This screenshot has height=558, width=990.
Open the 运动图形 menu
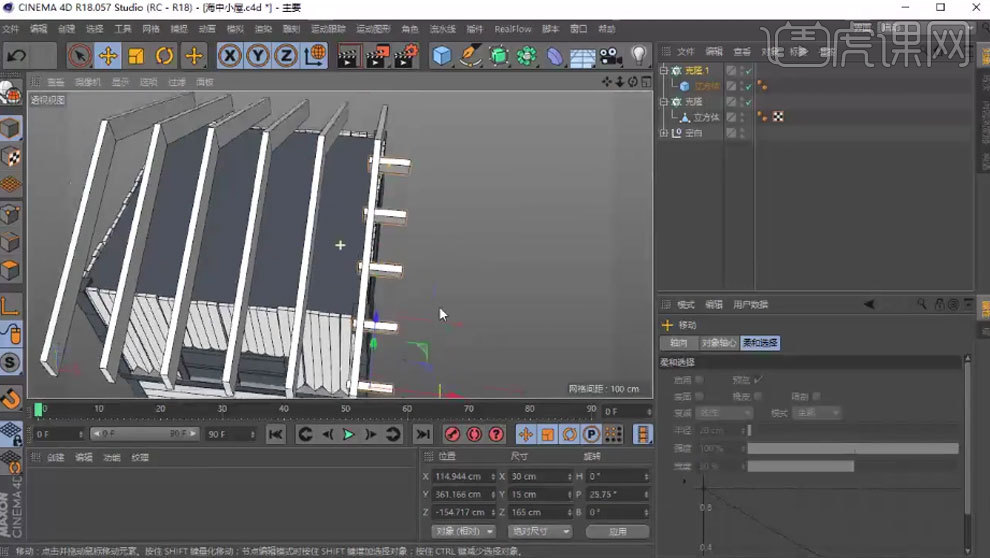pos(371,29)
